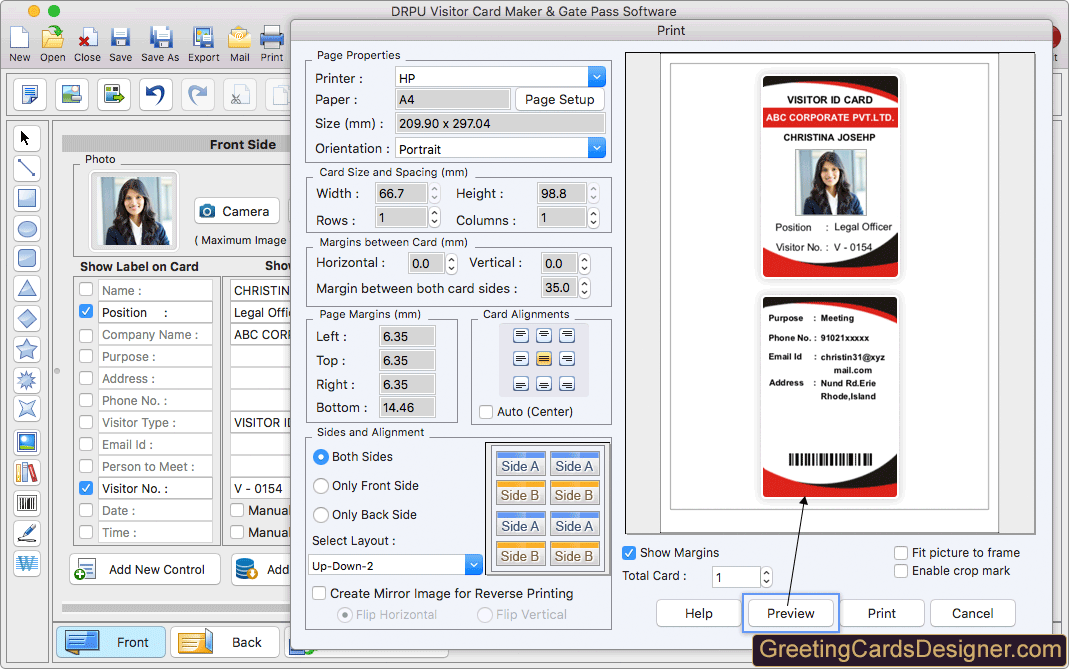Click the Height value stepper arrows
The width and height of the screenshot is (1069, 669).
click(x=594, y=193)
